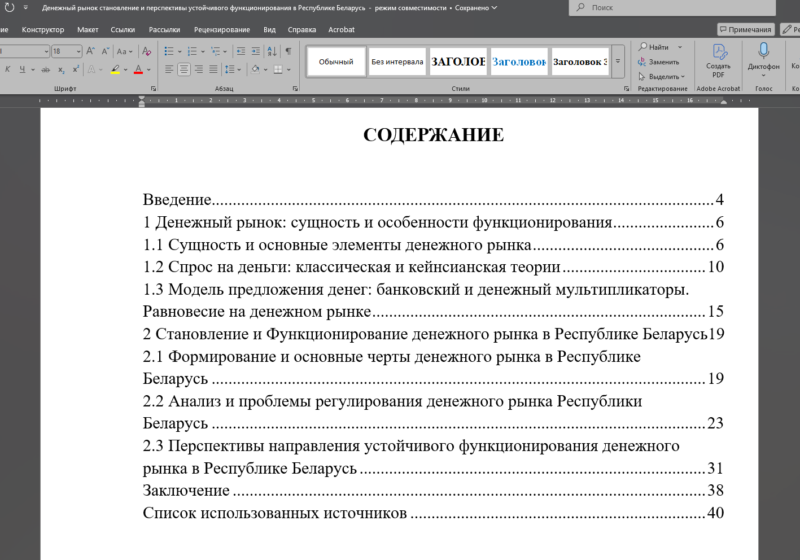Open the Выделить select dropdown

click(x=662, y=77)
